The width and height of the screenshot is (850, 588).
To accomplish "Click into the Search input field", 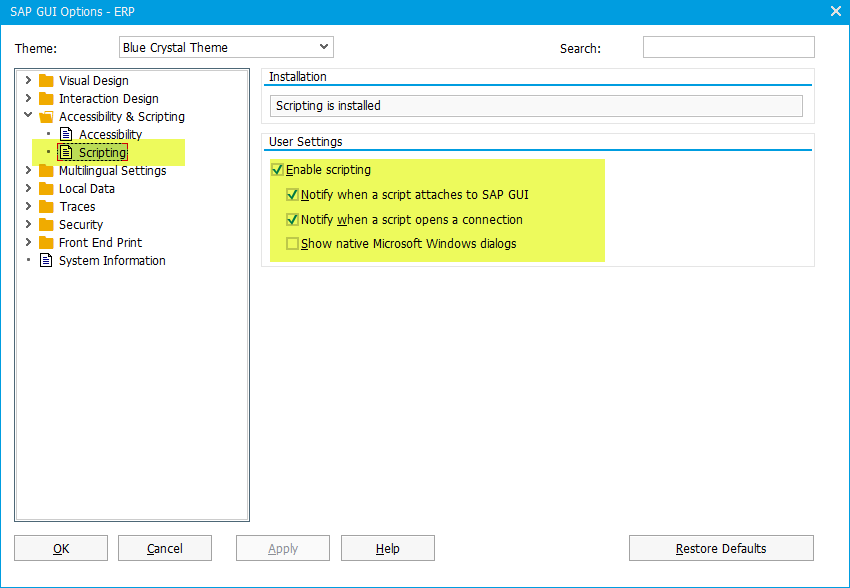I will click(x=729, y=47).
